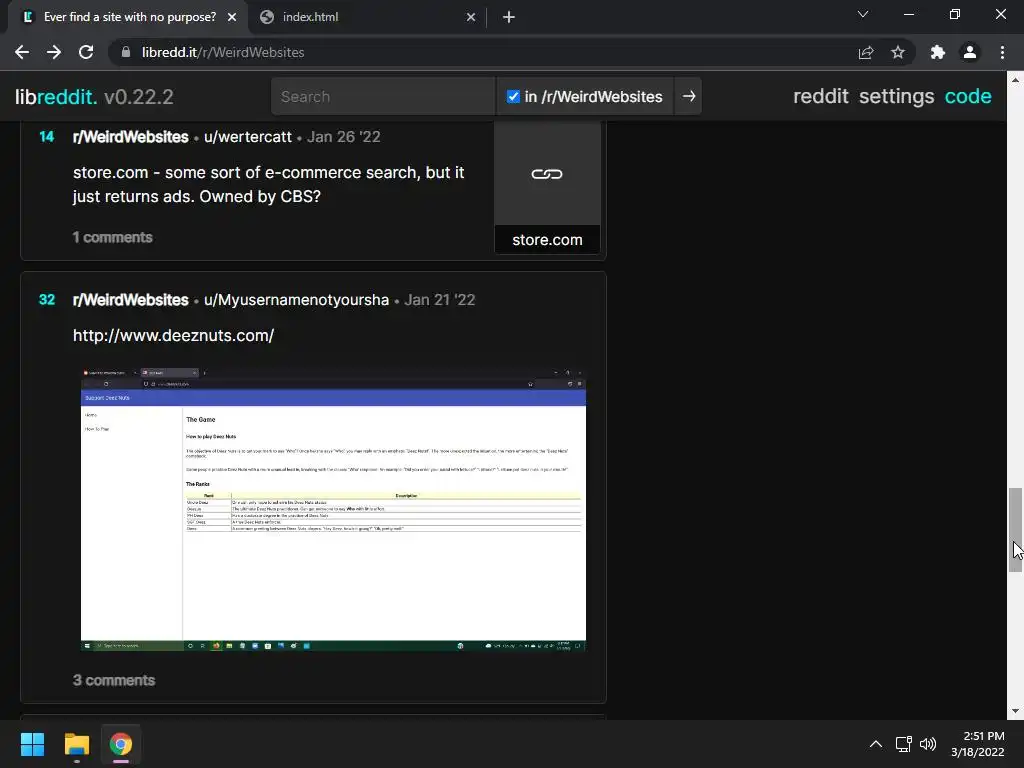Screen dimensions: 1024x768
Task: Open the tab search chevron
Action: click(863, 14)
